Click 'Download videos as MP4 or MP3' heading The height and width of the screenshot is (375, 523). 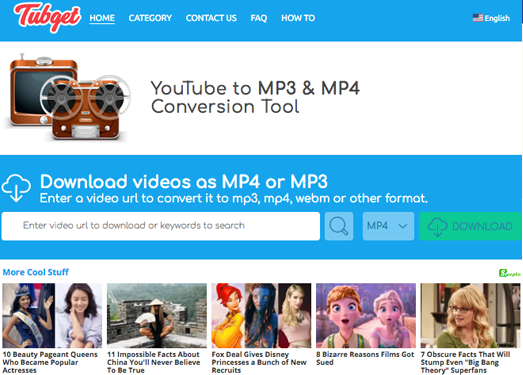coord(184,182)
